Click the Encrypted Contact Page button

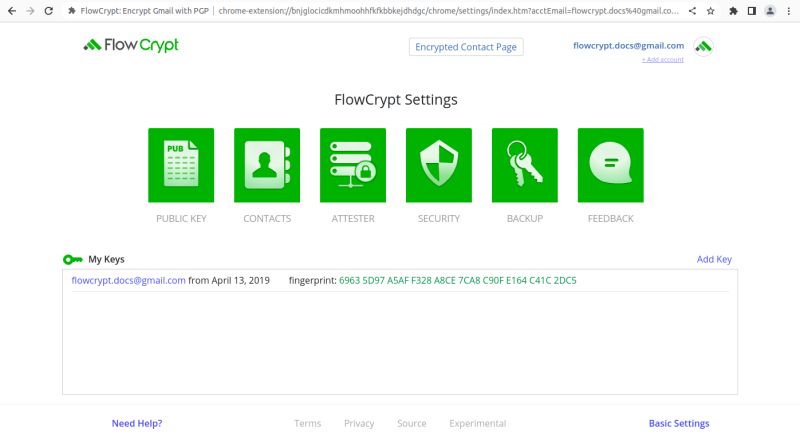pyautogui.click(x=466, y=47)
